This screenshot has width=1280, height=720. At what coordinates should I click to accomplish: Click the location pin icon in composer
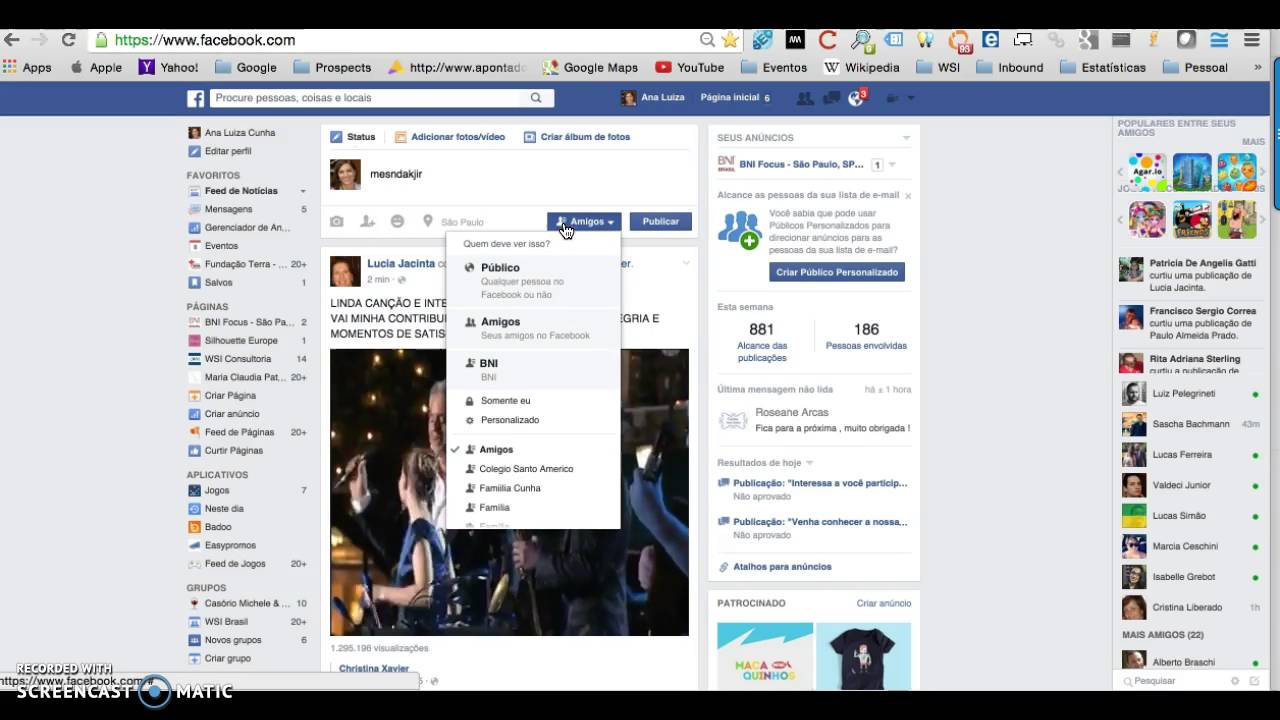click(x=427, y=221)
